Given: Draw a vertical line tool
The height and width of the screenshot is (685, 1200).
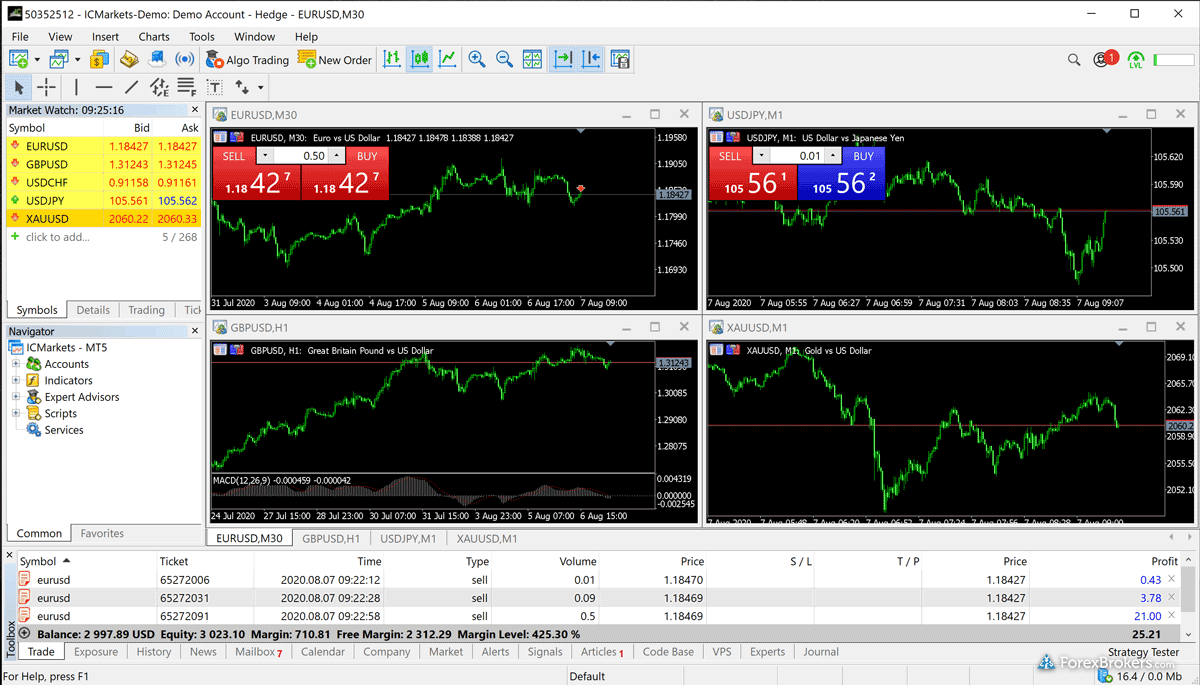Looking at the screenshot, I should (x=76, y=88).
